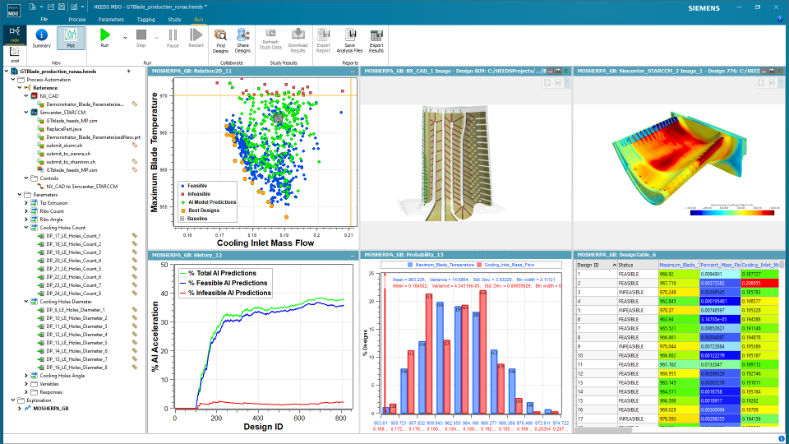Open the Summary view icon
The width and height of the screenshot is (789, 444).
pos(42,40)
